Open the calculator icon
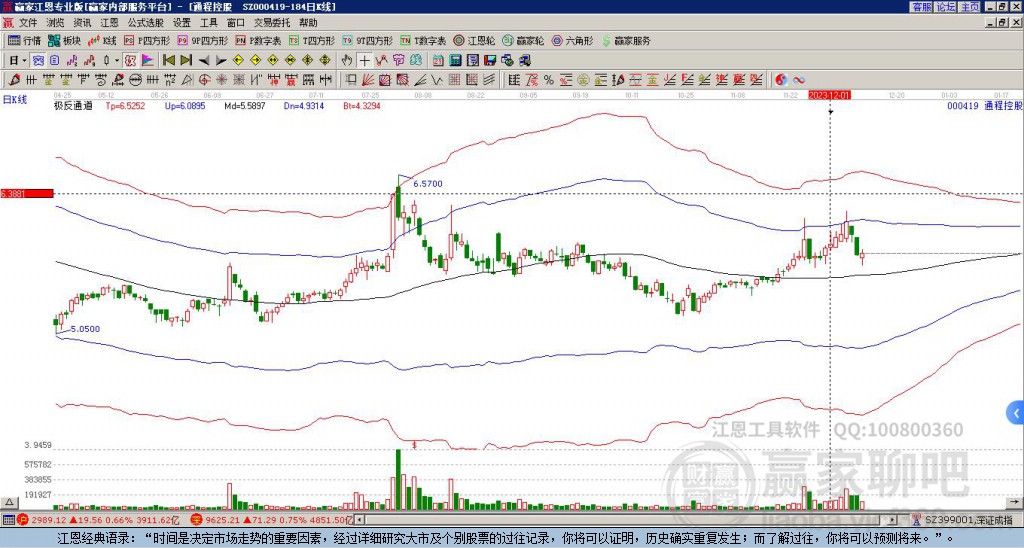This screenshot has height=548, width=1024. point(456,61)
